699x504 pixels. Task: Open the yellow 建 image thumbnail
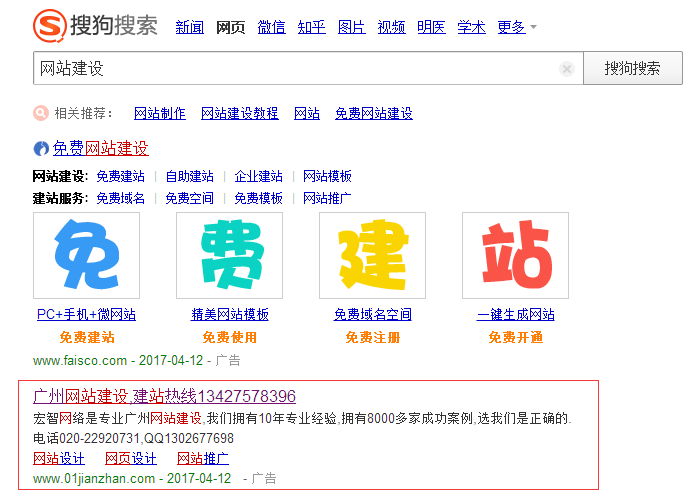click(x=372, y=255)
